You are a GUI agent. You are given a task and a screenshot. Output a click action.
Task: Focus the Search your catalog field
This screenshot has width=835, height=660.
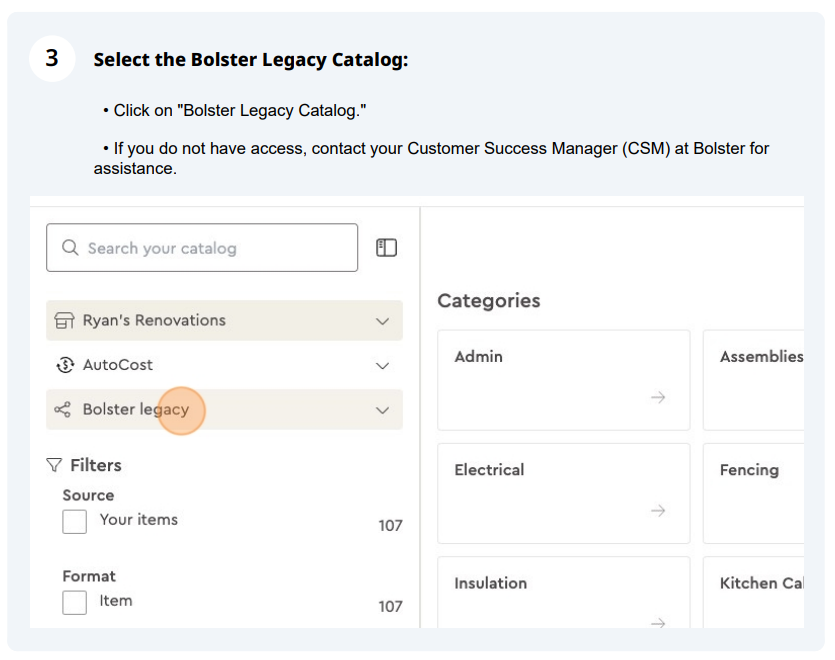tap(202, 248)
